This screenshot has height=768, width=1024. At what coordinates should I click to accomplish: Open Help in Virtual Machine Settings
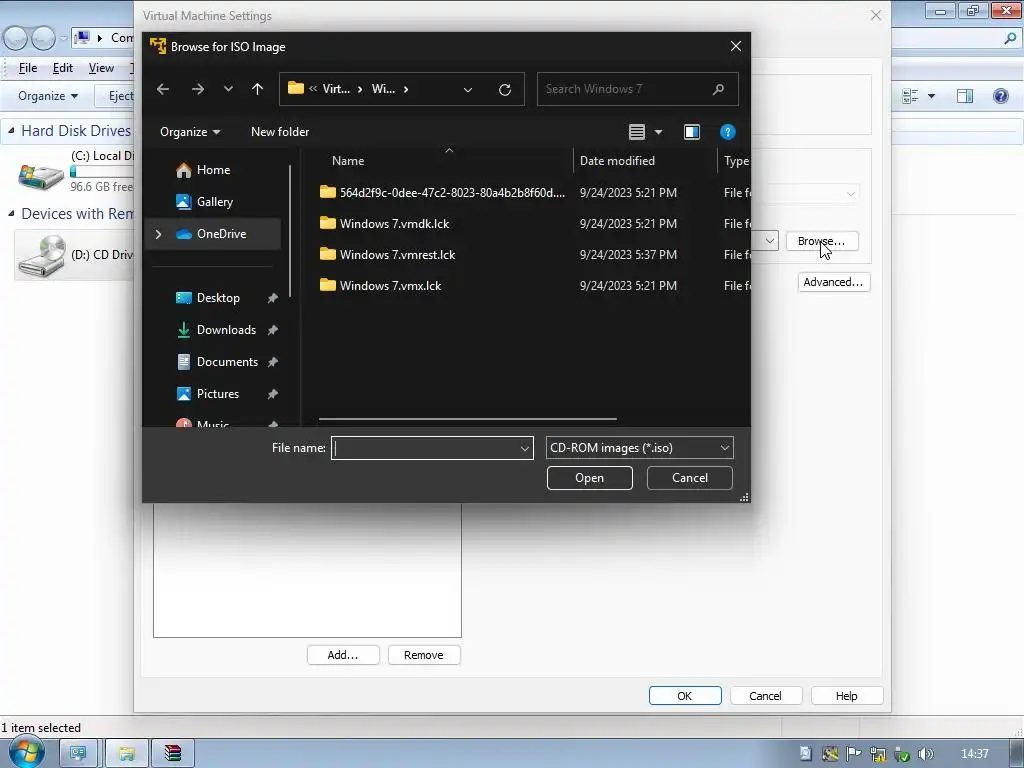[847, 696]
